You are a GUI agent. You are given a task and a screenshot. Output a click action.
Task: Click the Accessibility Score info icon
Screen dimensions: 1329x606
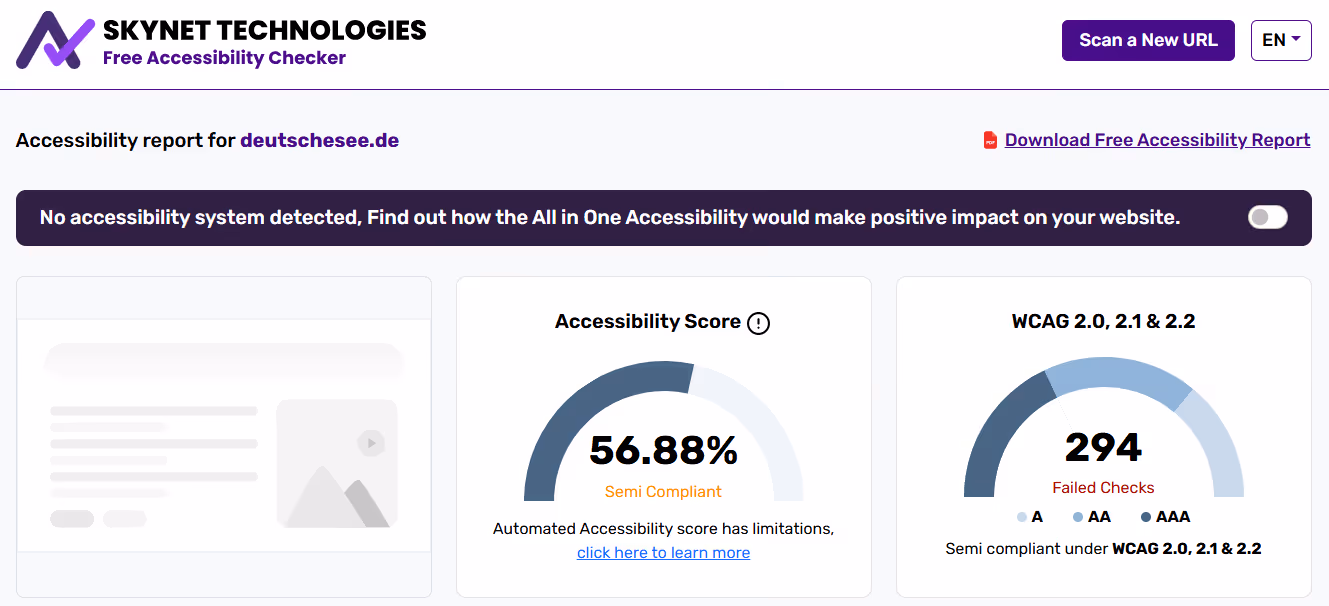click(x=759, y=323)
